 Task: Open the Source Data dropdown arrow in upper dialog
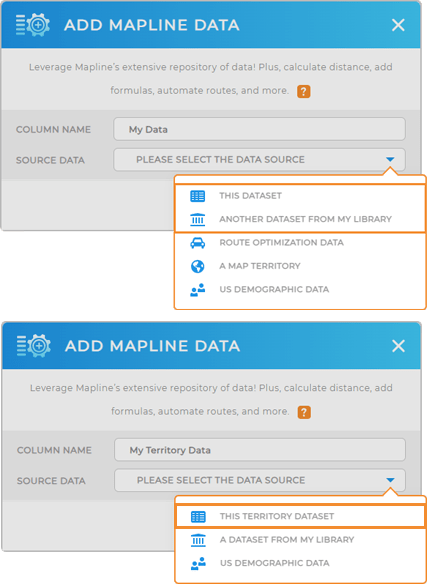click(390, 160)
